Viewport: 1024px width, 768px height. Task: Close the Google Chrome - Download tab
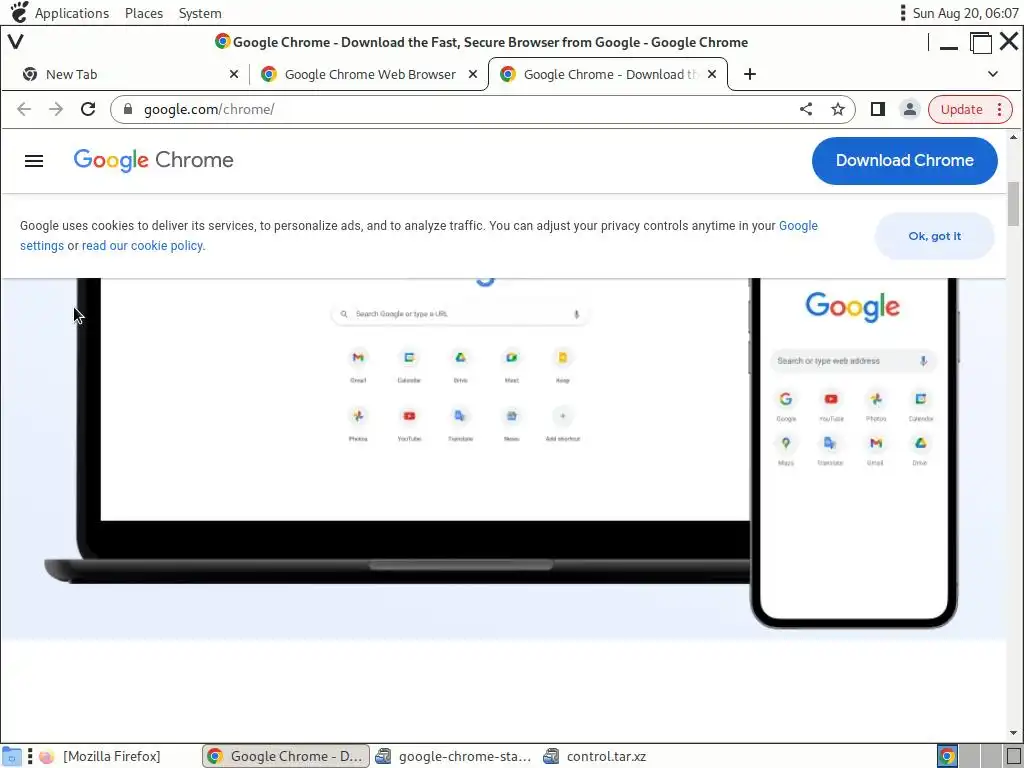712,74
